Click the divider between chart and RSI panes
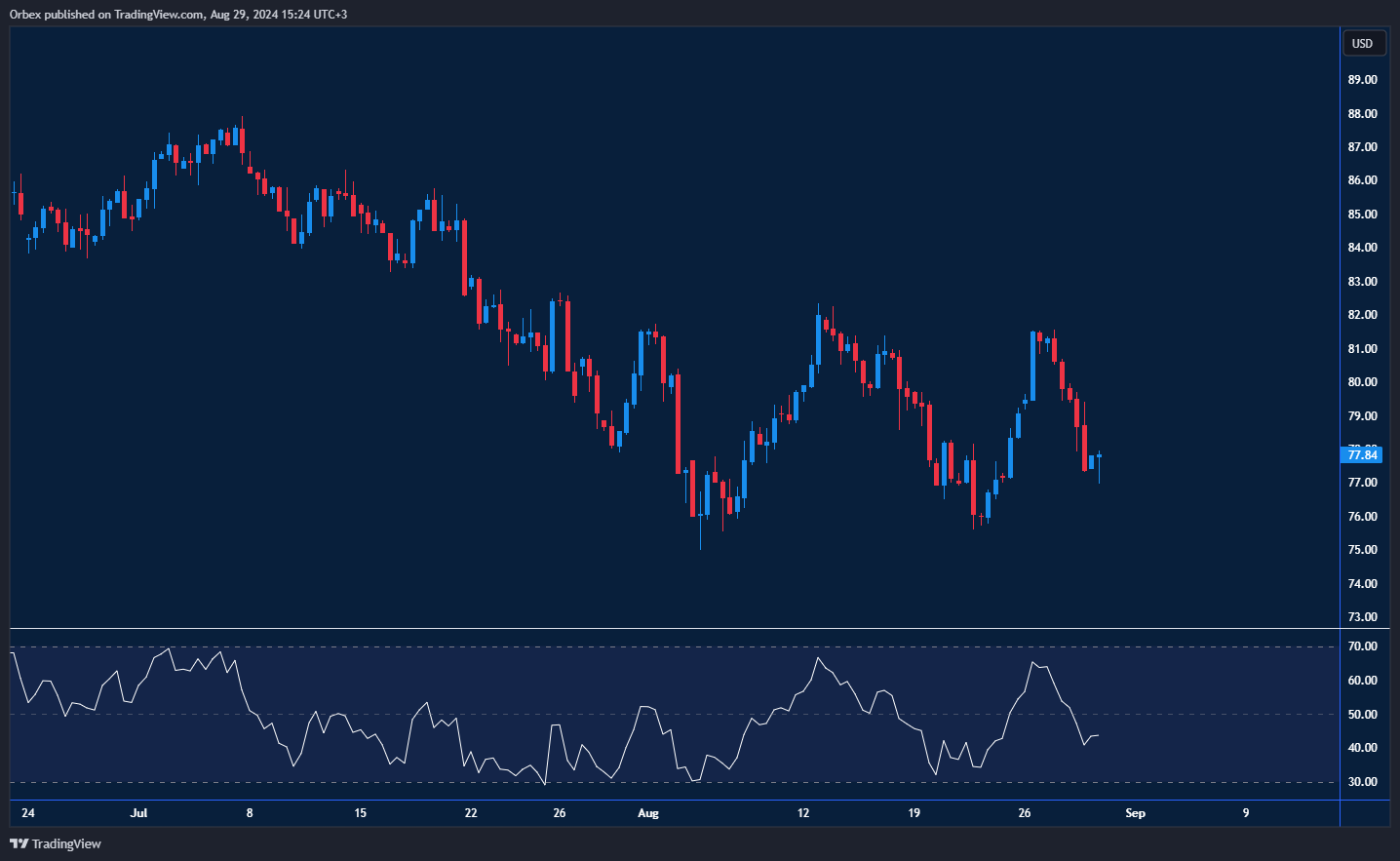 coord(682,627)
